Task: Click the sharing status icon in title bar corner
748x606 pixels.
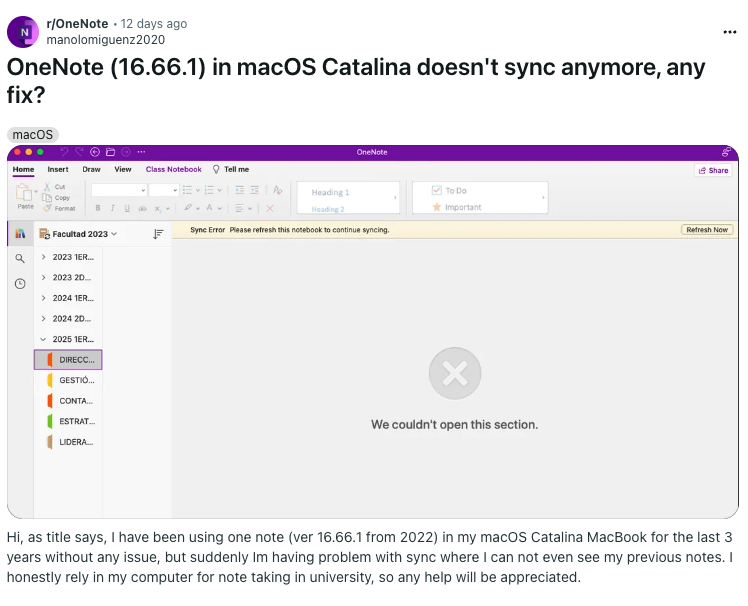Action: pyautogui.click(x=726, y=152)
